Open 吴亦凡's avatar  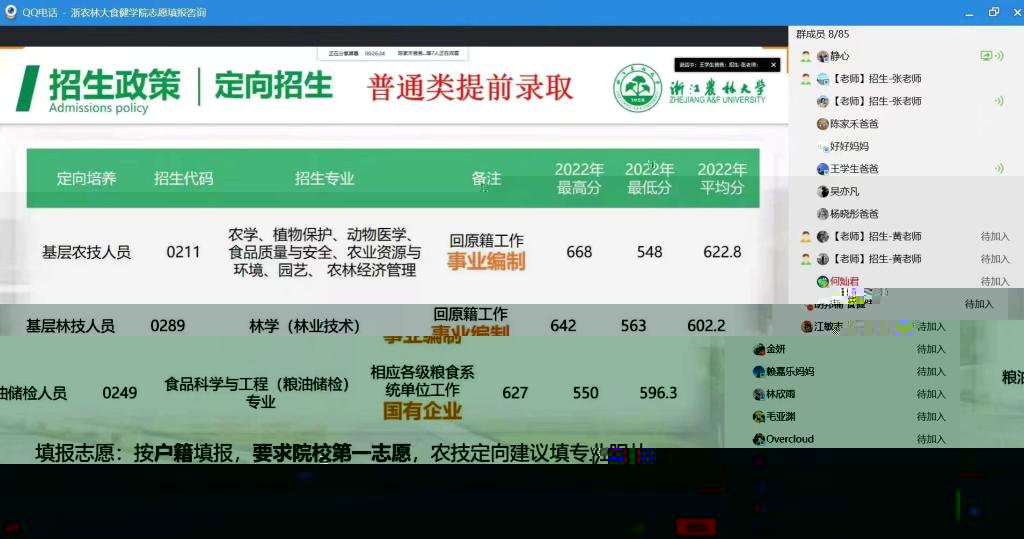click(x=823, y=191)
